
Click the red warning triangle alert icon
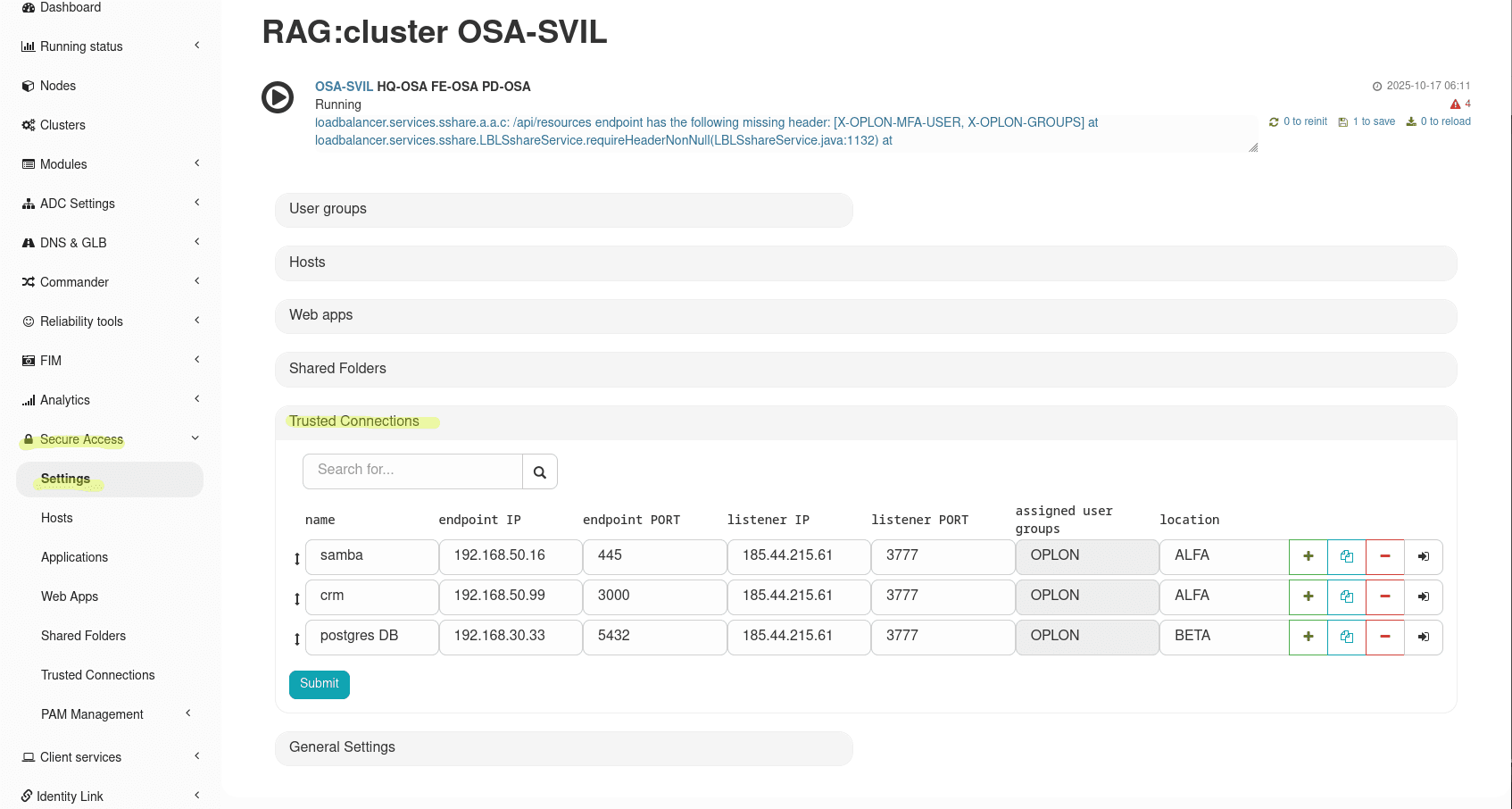[x=1455, y=104]
